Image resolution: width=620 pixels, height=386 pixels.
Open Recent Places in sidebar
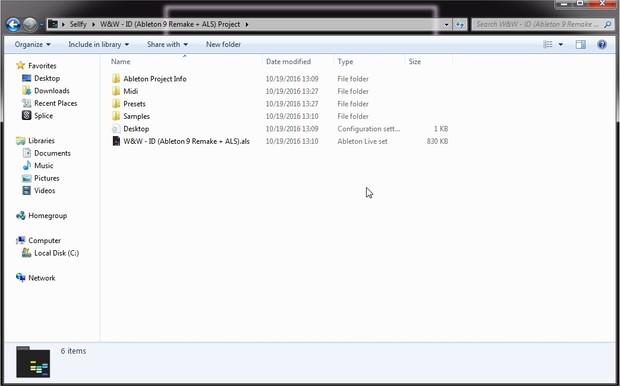tap(56, 103)
